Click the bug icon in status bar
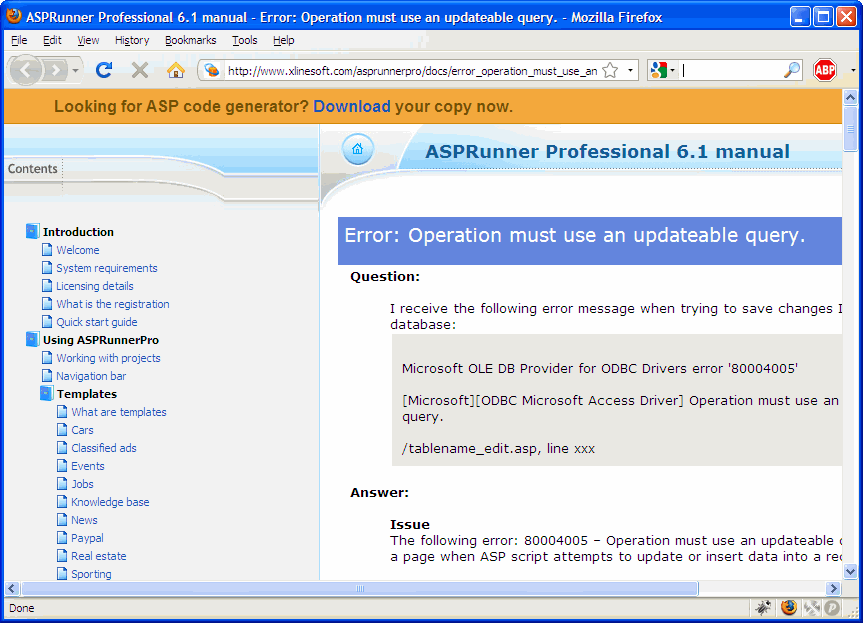Screen dimensions: 863x623 [763, 608]
